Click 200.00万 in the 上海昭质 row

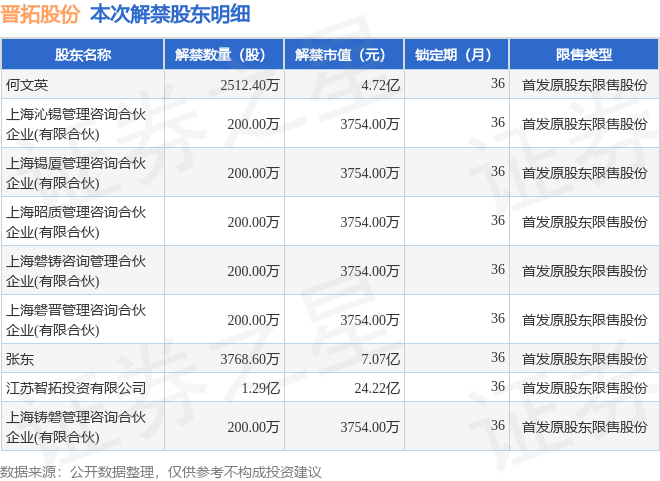click(x=253, y=222)
